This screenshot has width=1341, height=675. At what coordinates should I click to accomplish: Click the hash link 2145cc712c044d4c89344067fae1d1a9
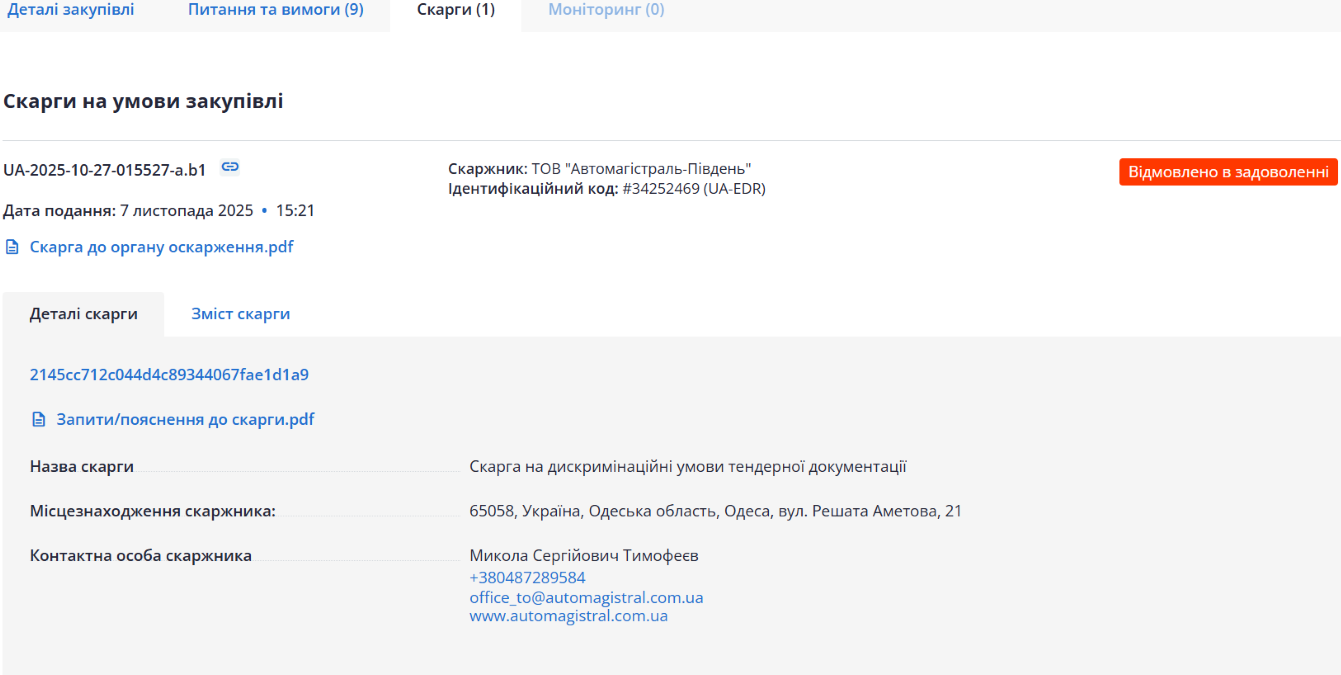169,375
